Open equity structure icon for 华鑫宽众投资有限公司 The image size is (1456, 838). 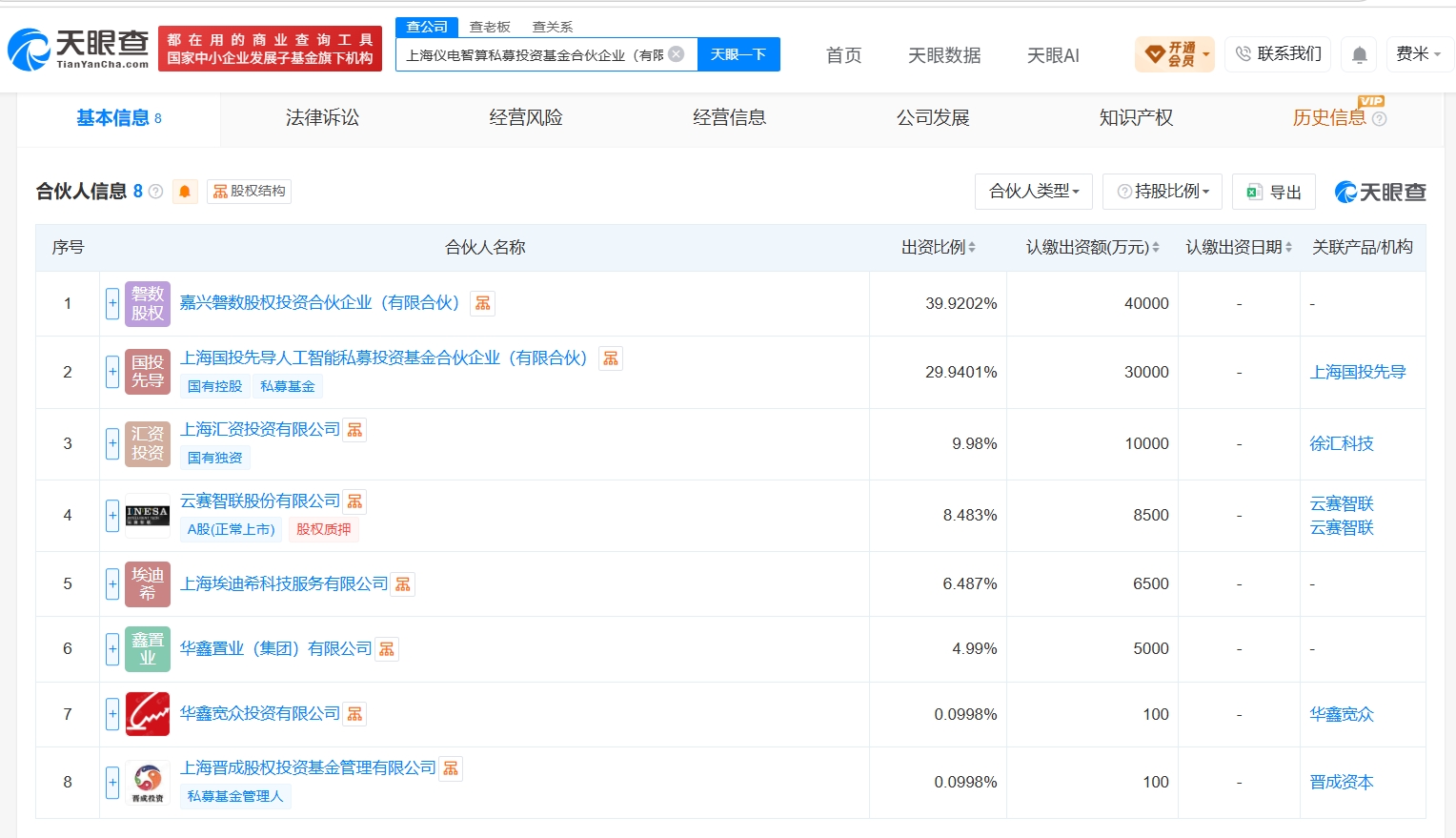[354, 714]
